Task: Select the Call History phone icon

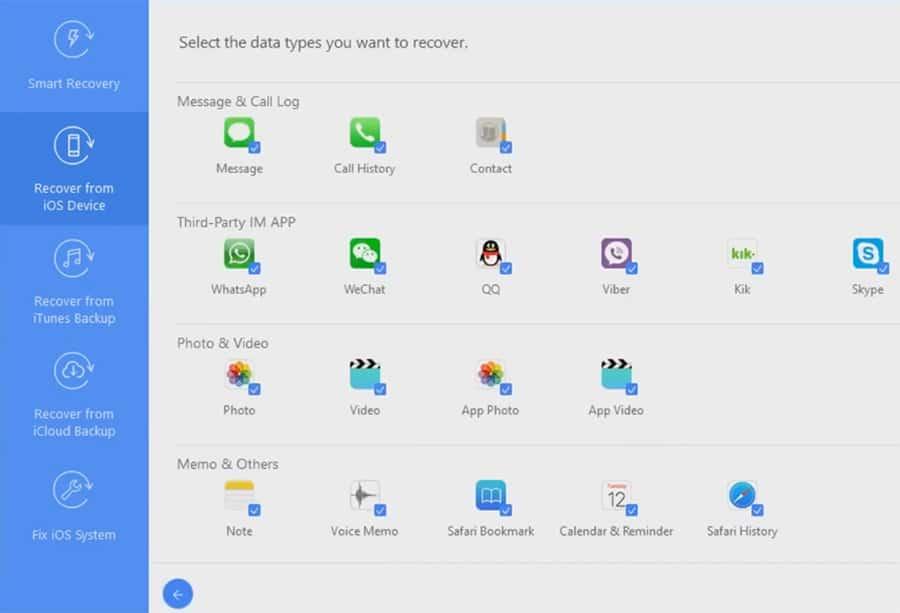Action: click(364, 133)
